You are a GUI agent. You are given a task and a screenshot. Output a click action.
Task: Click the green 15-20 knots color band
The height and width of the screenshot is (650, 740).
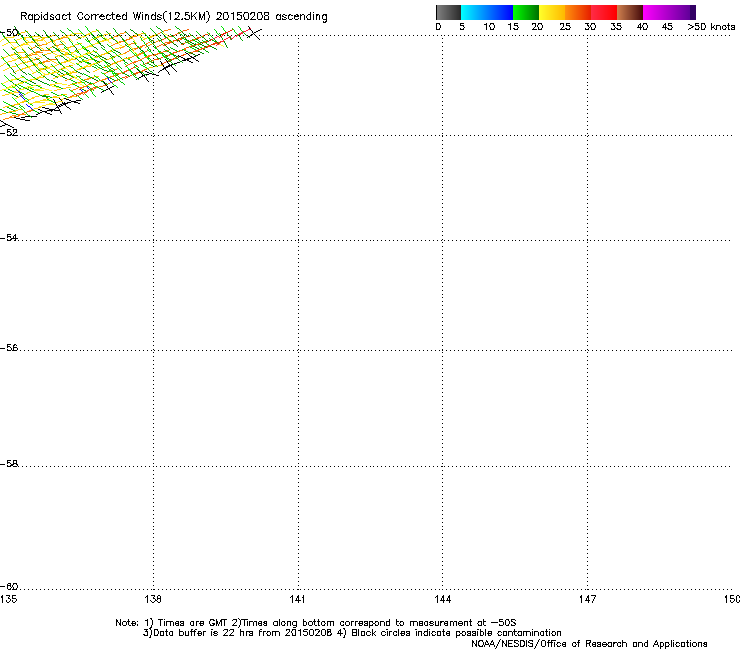click(526, 12)
